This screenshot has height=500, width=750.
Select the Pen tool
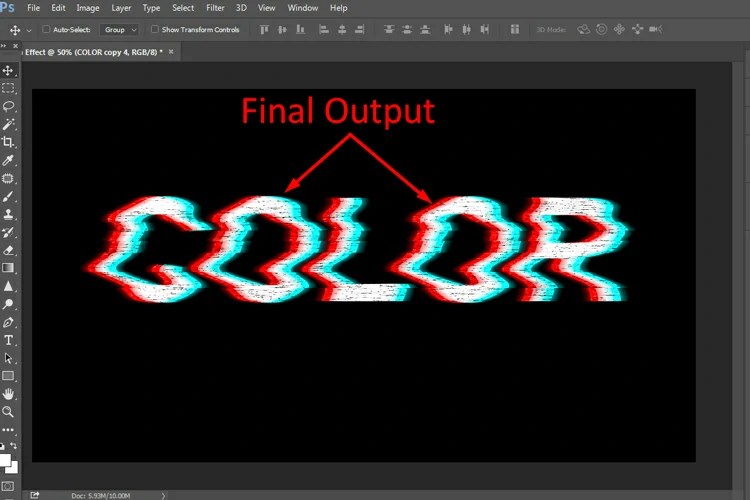click(8, 322)
